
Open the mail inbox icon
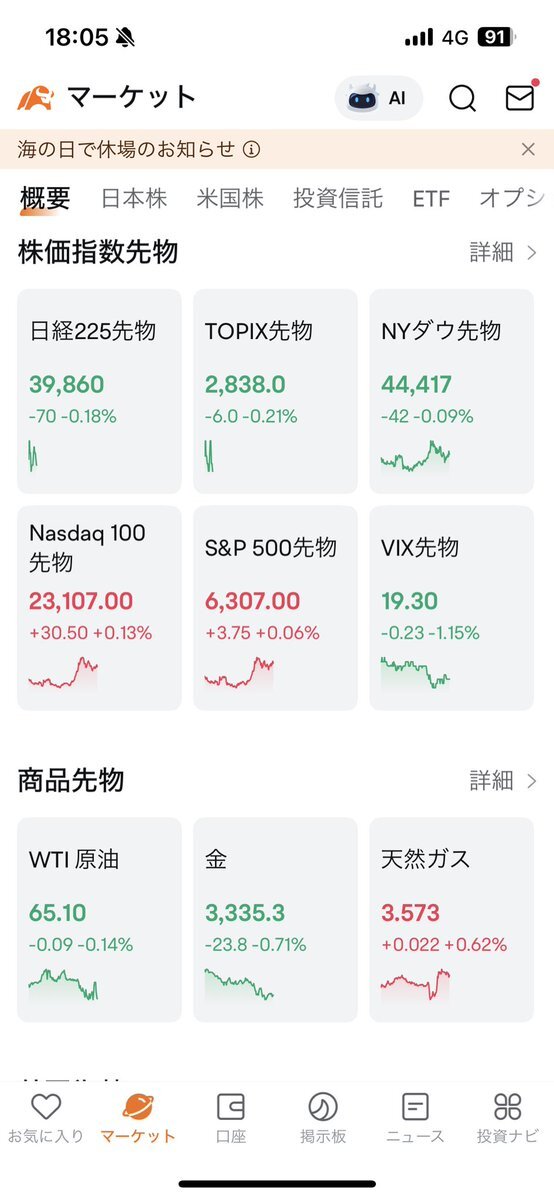coord(520,98)
